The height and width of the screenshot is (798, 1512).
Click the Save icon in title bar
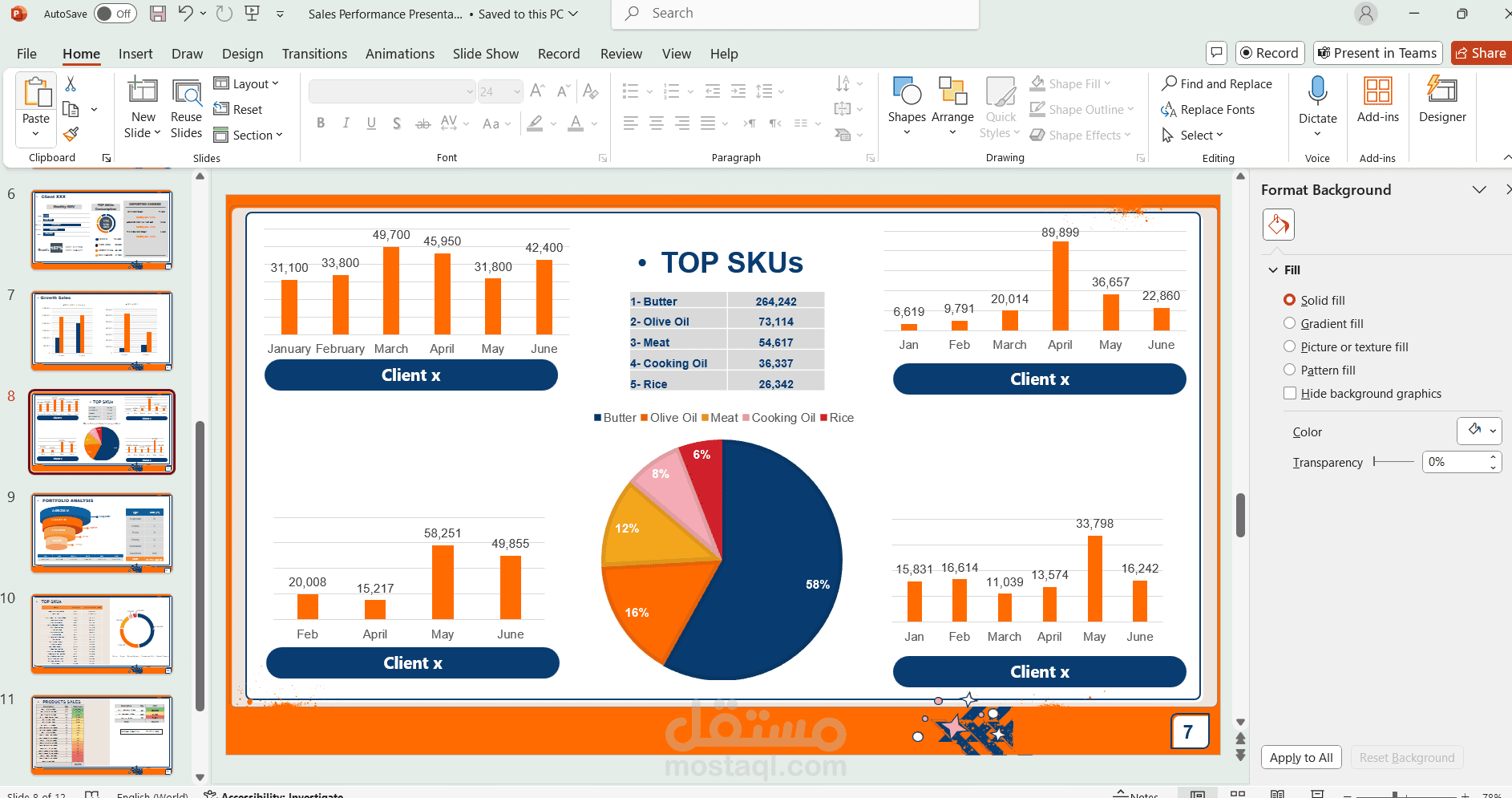coord(158,14)
